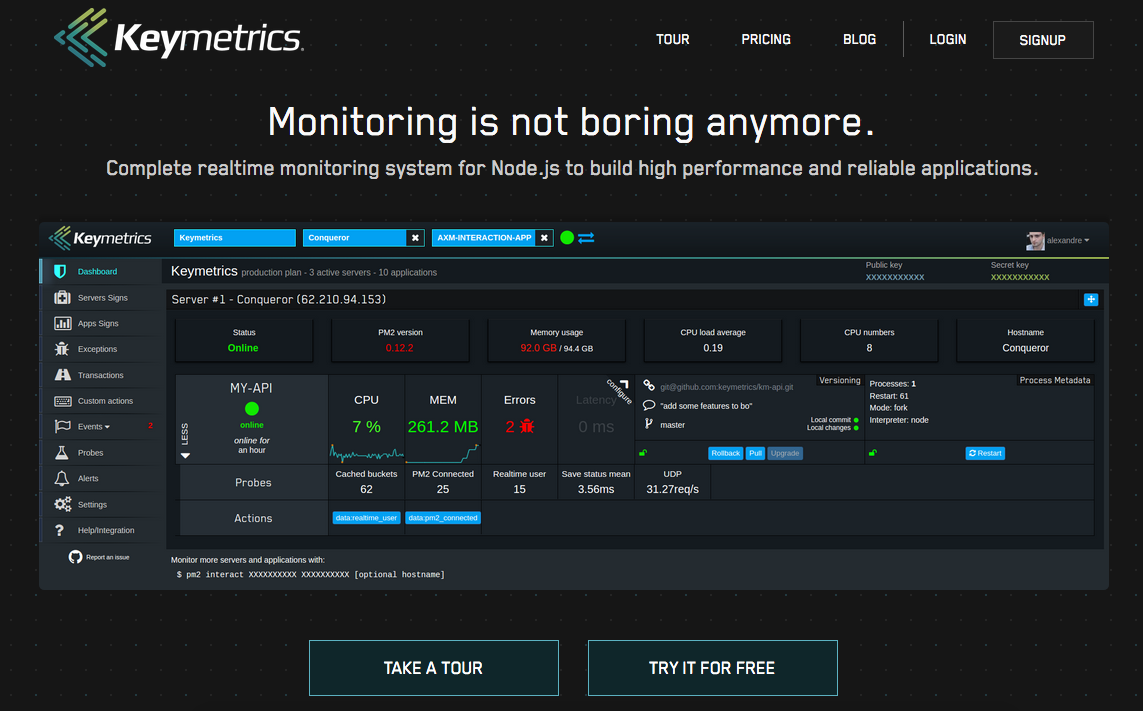Remove the Conqueror server filter tag

point(415,238)
